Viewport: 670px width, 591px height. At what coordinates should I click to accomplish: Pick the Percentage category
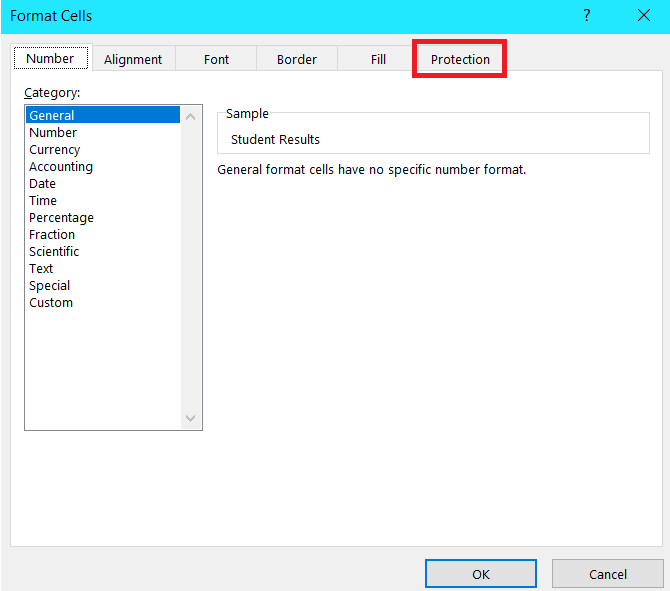pos(61,217)
